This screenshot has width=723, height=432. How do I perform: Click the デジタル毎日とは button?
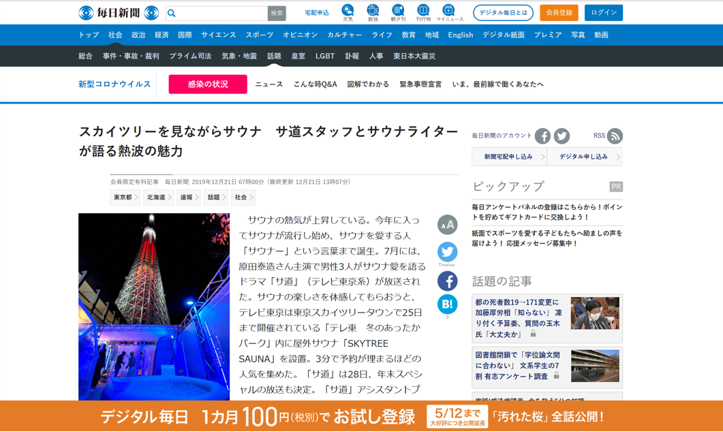point(503,13)
